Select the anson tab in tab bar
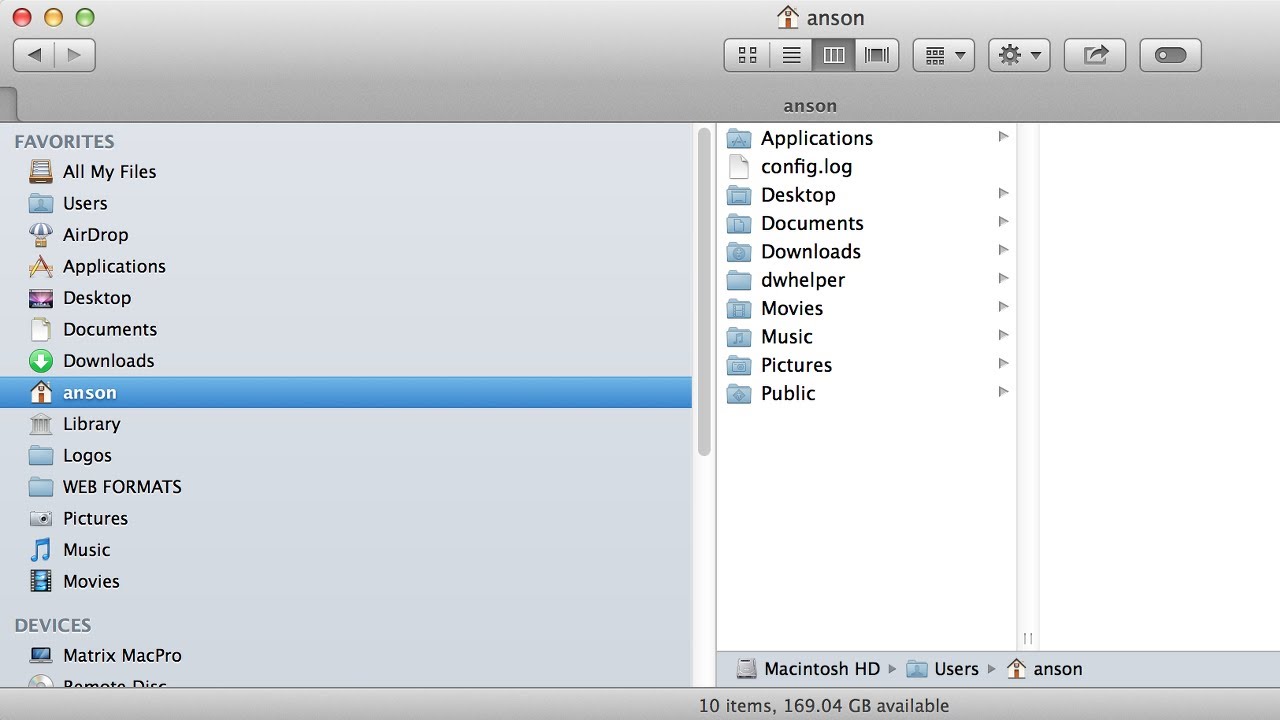This screenshot has width=1280, height=720. [x=810, y=106]
